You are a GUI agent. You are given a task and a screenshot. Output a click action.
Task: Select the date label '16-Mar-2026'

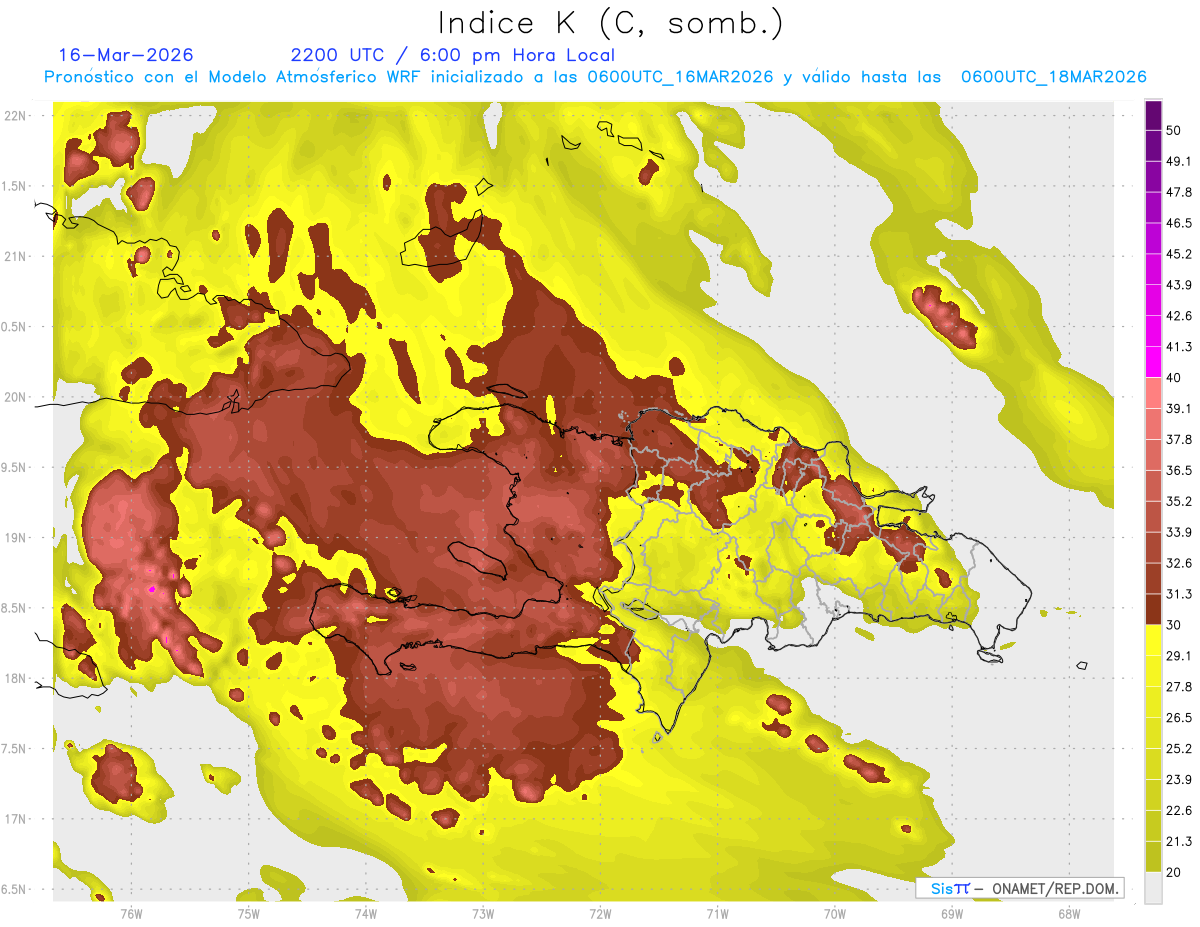coord(126,55)
